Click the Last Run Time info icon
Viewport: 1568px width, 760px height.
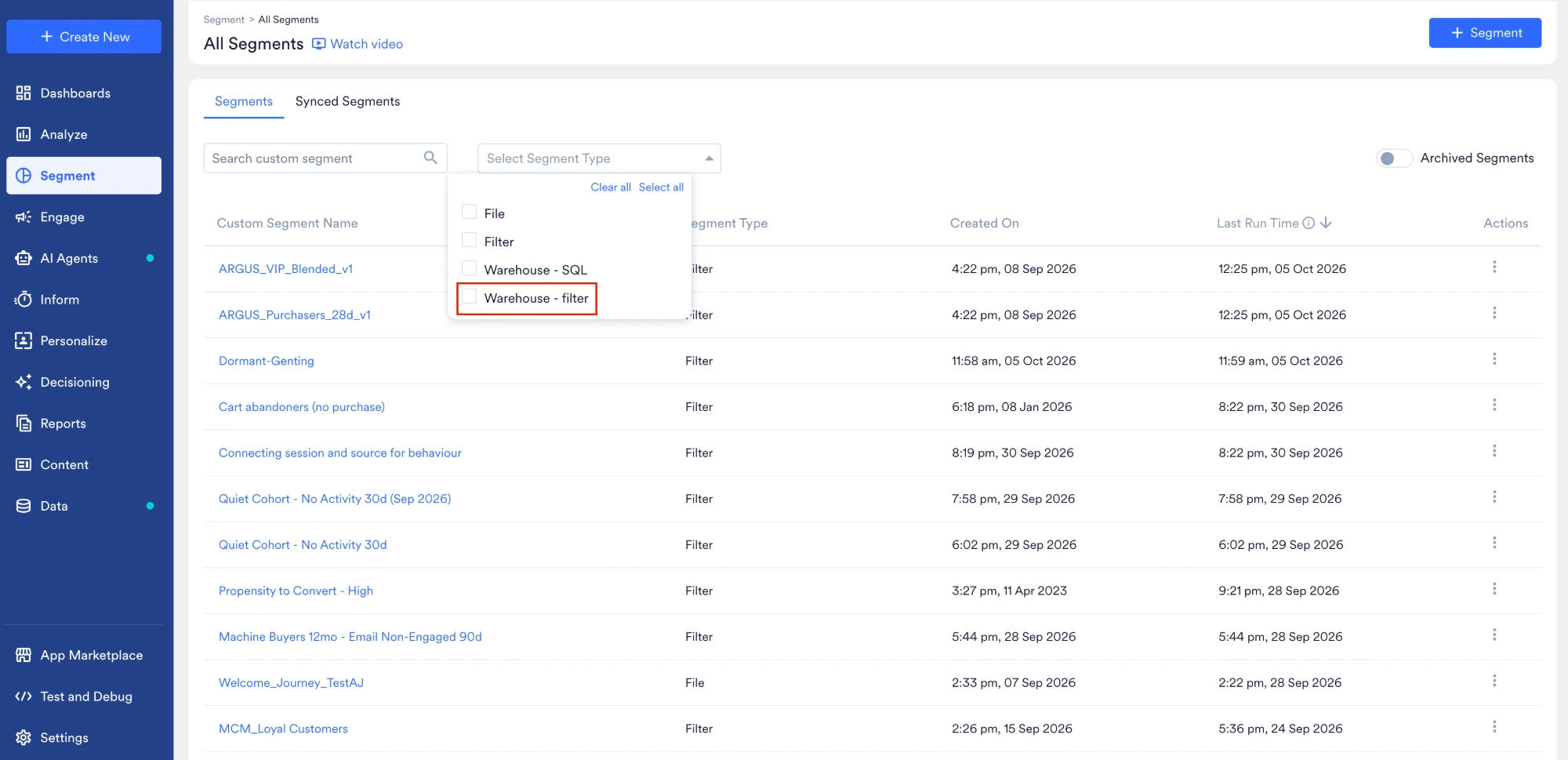click(1308, 224)
